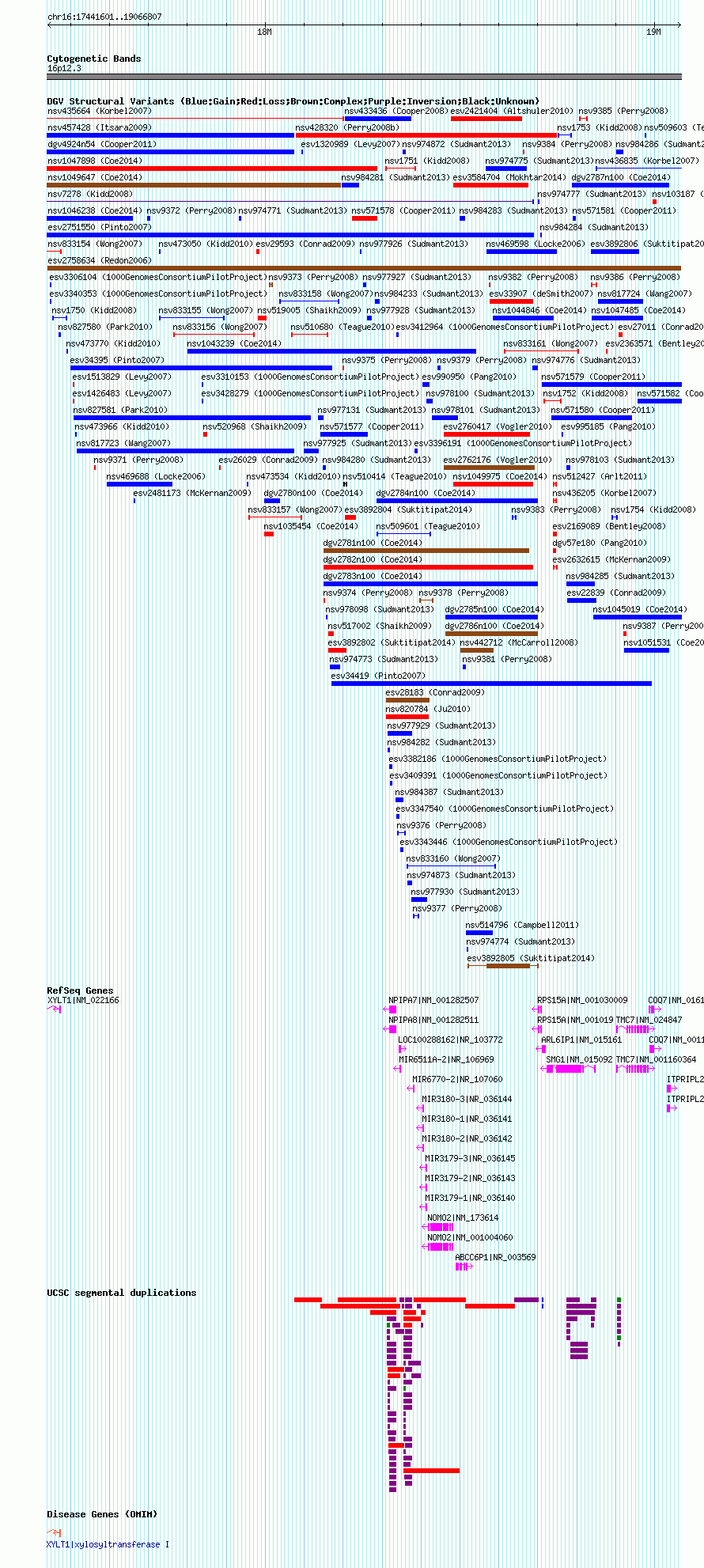Click the gray 16p12.3 cytogenetic band bar
704x1568 pixels.
click(x=364, y=77)
